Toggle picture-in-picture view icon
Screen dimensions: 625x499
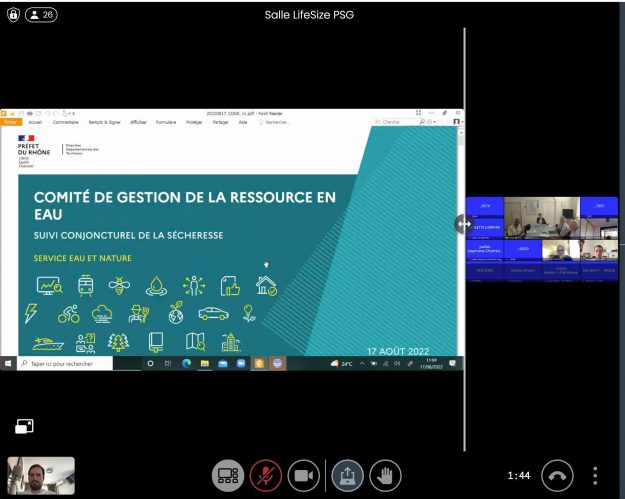click(x=24, y=427)
